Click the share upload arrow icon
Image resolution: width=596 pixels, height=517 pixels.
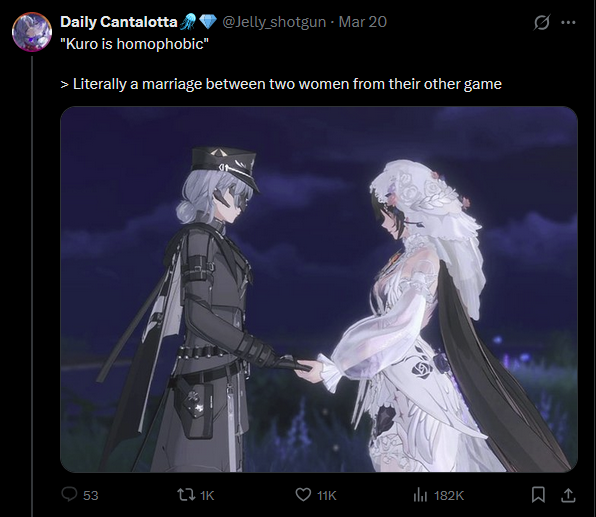568,495
